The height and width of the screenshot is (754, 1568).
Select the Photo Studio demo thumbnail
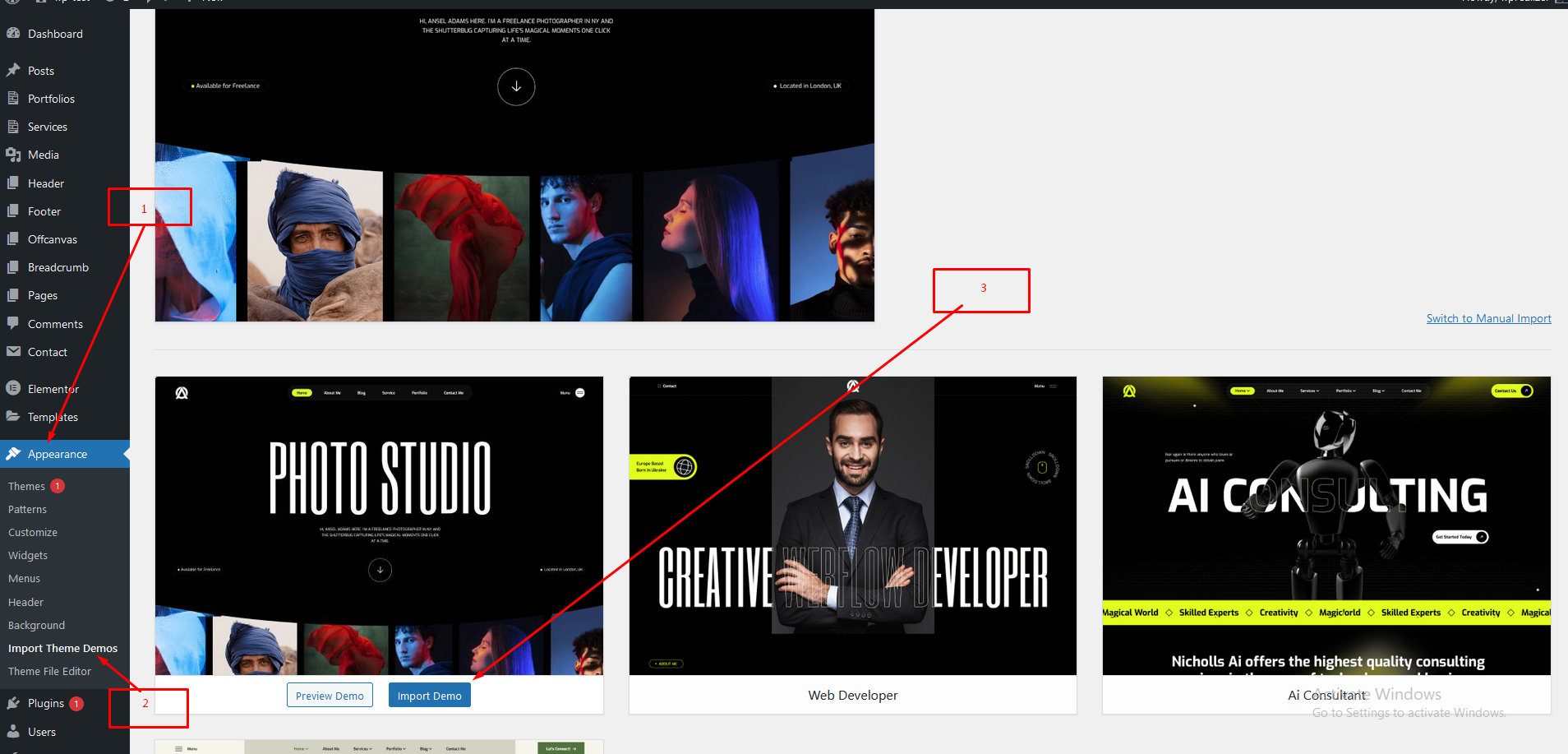(379, 526)
